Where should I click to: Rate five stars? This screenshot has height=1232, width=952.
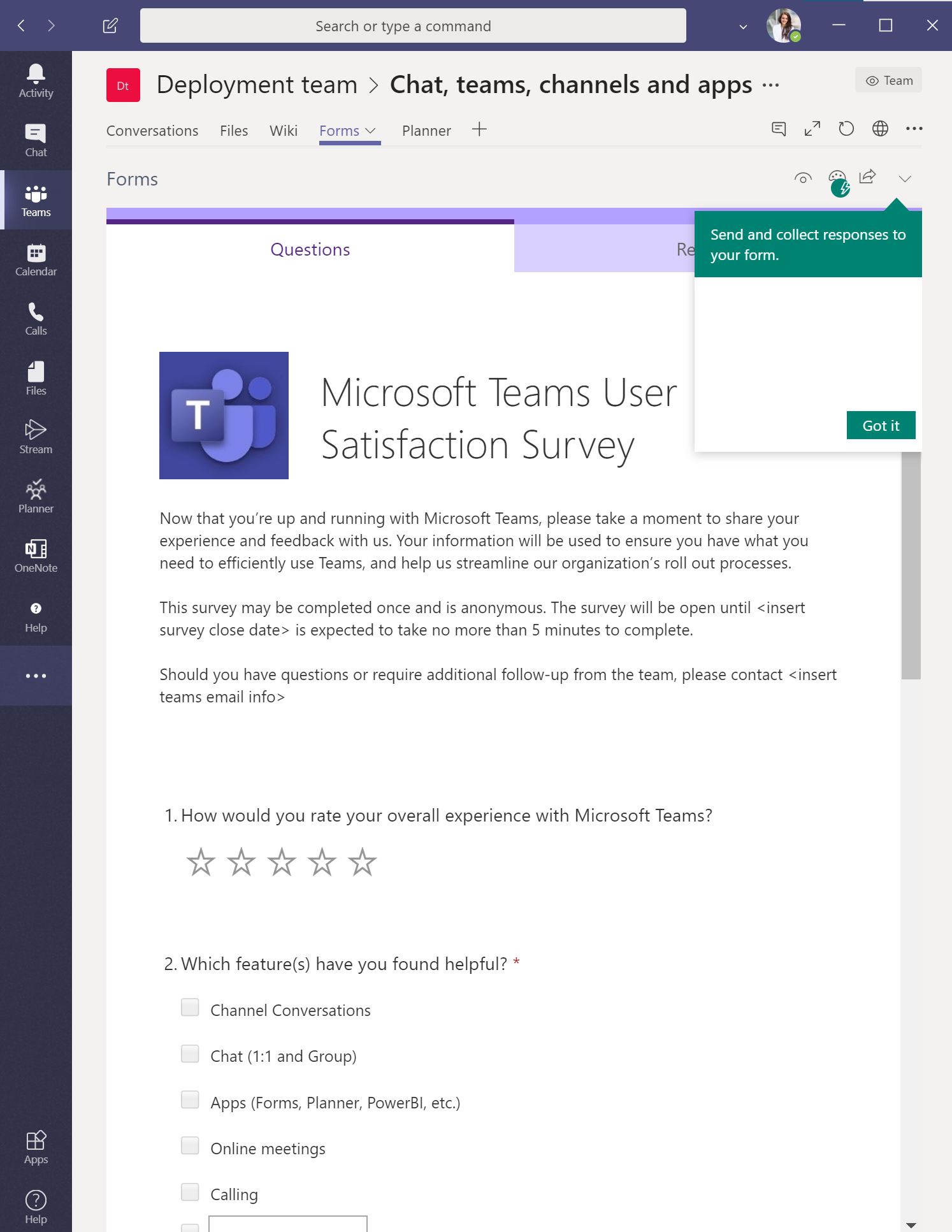click(363, 862)
